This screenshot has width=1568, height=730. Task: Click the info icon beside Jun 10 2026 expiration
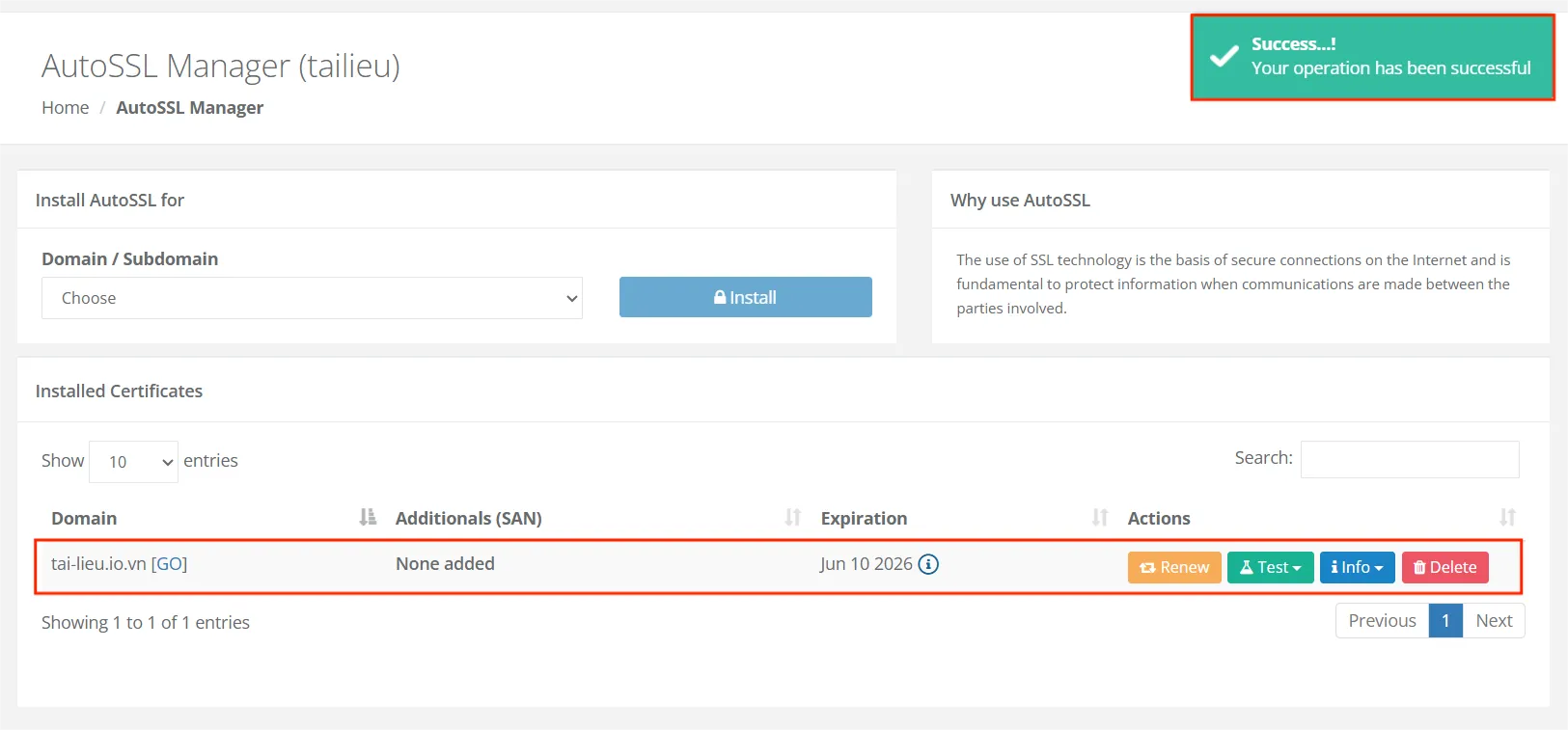click(928, 564)
